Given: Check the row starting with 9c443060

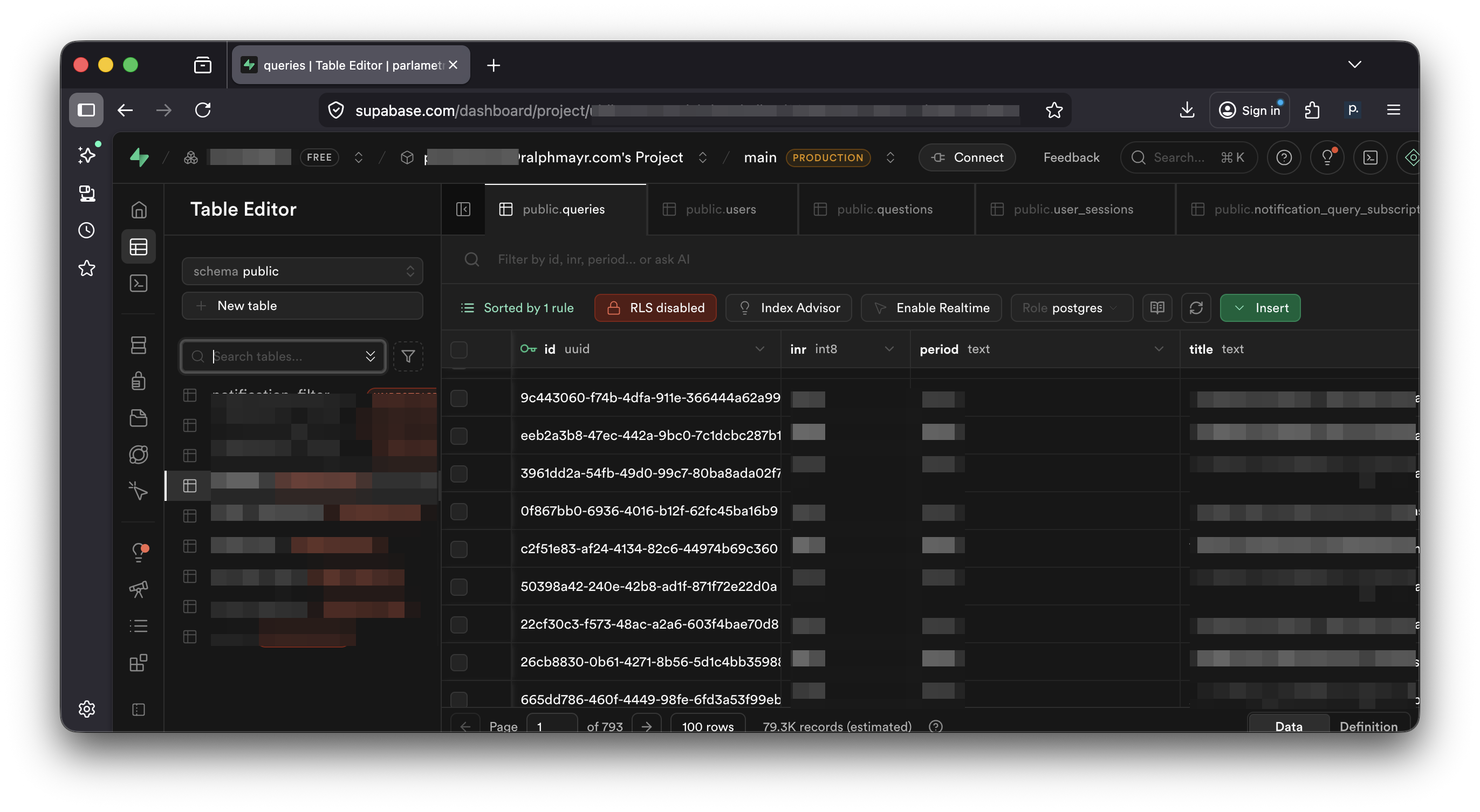Looking at the screenshot, I should pyautogui.click(x=458, y=398).
